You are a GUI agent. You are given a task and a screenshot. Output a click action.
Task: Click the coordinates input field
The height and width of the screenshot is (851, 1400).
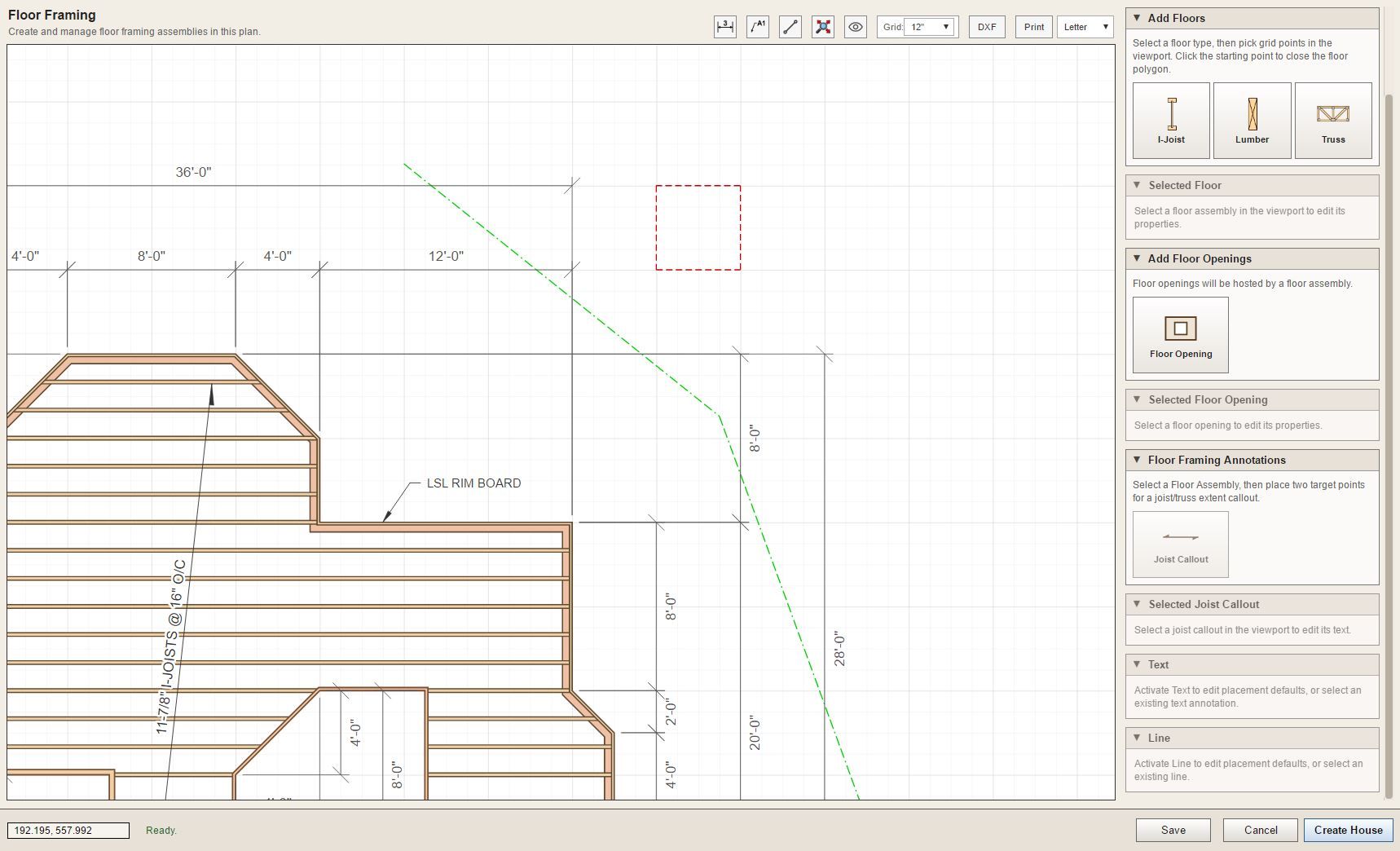(x=68, y=830)
